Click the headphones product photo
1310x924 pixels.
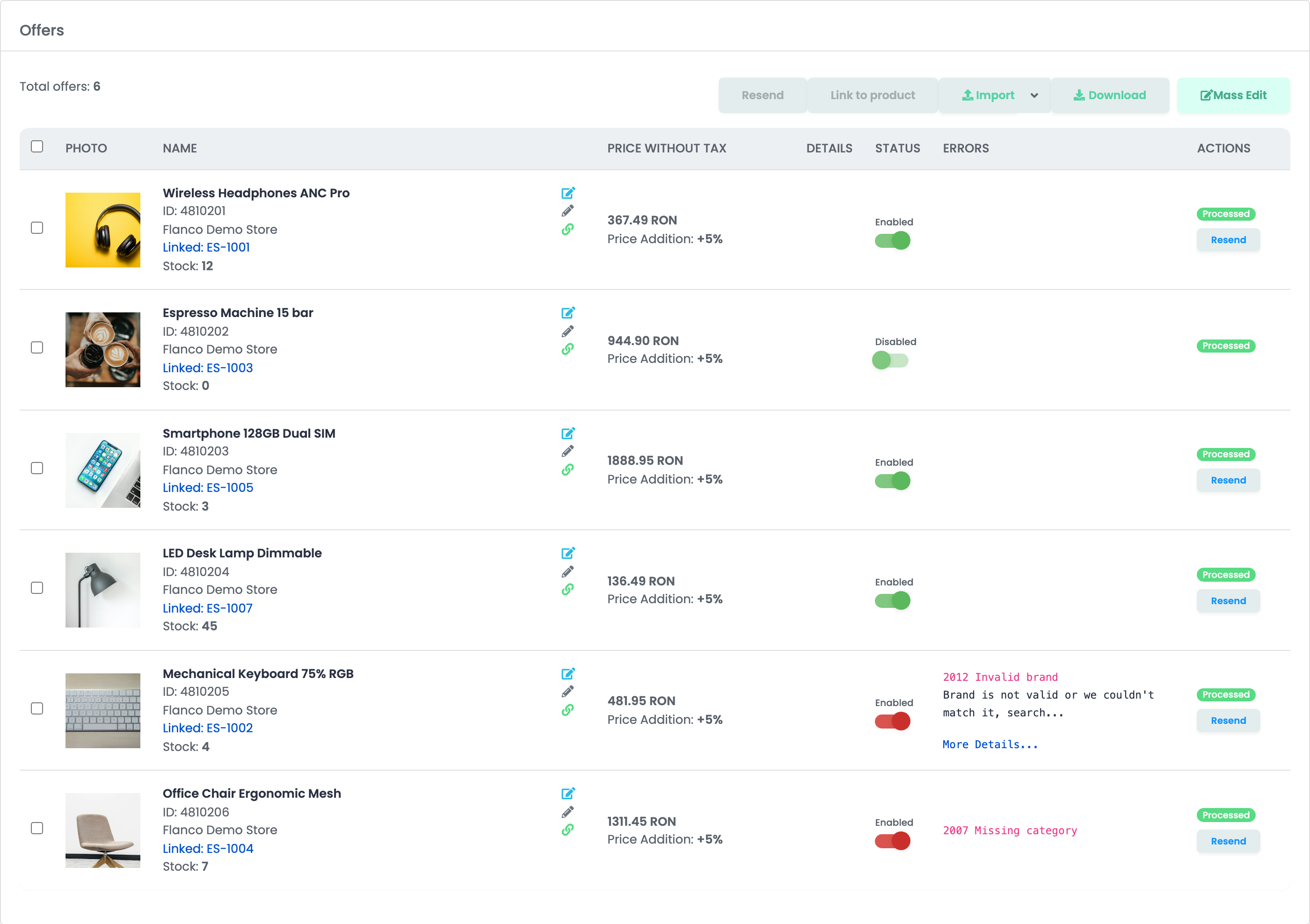tap(103, 230)
